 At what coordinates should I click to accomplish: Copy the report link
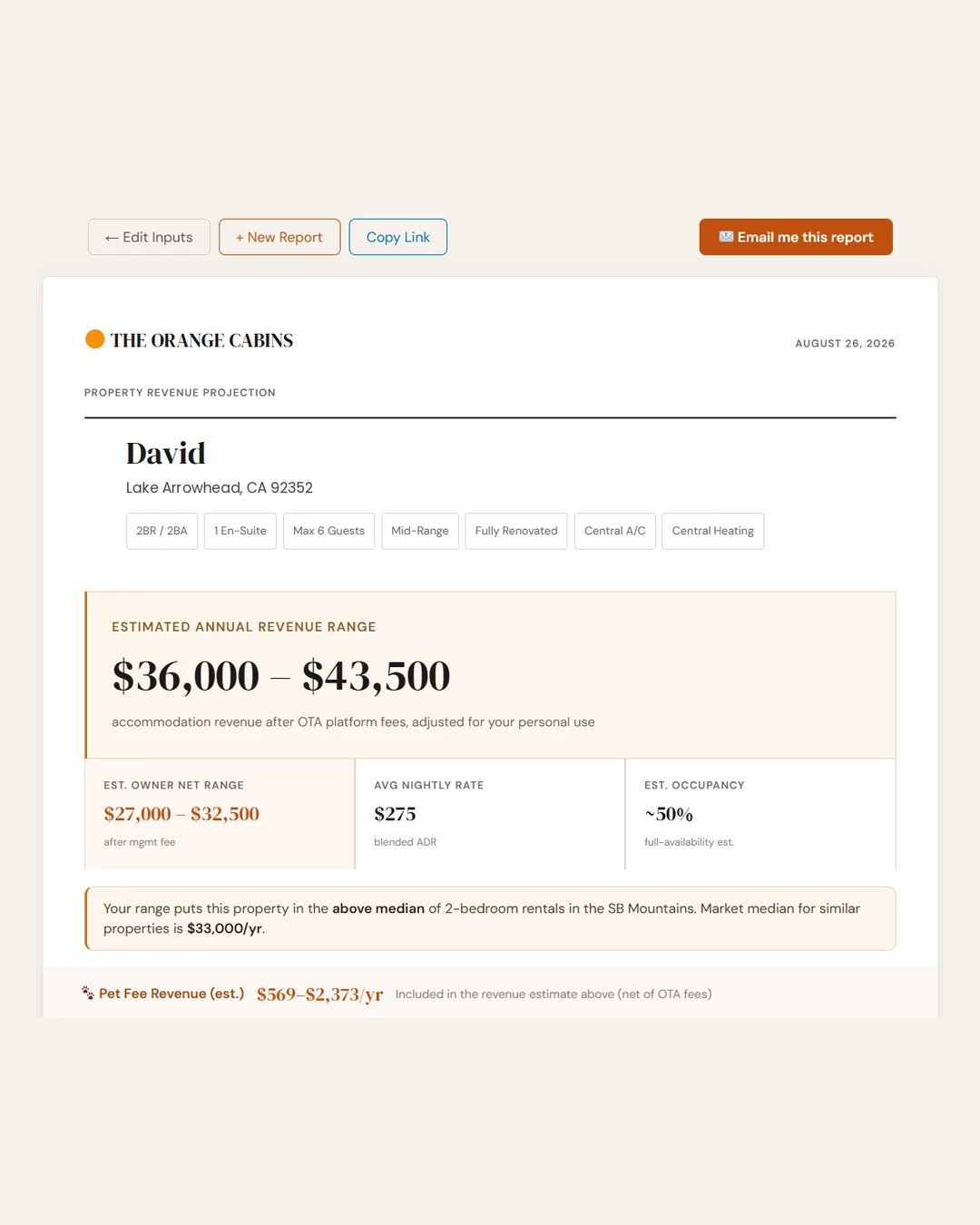pyautogui.click(x=397, y=237)
